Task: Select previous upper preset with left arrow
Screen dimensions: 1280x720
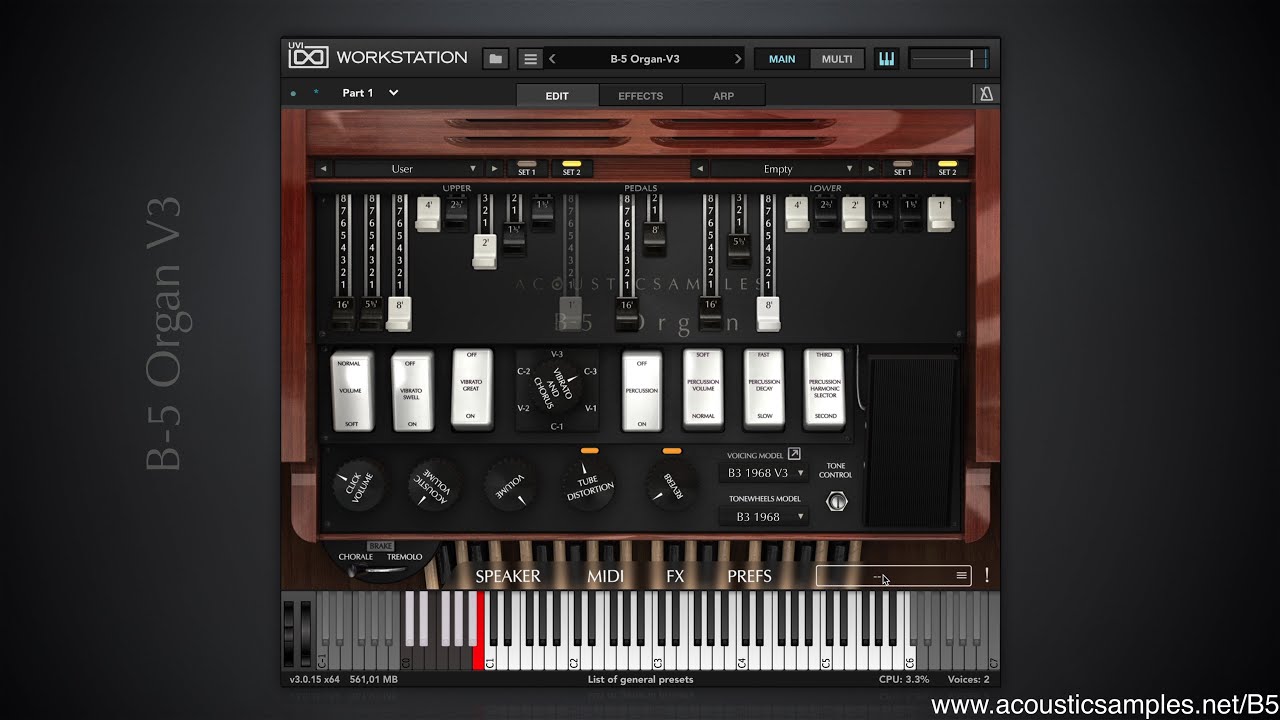Action: [x=324, y=169]
